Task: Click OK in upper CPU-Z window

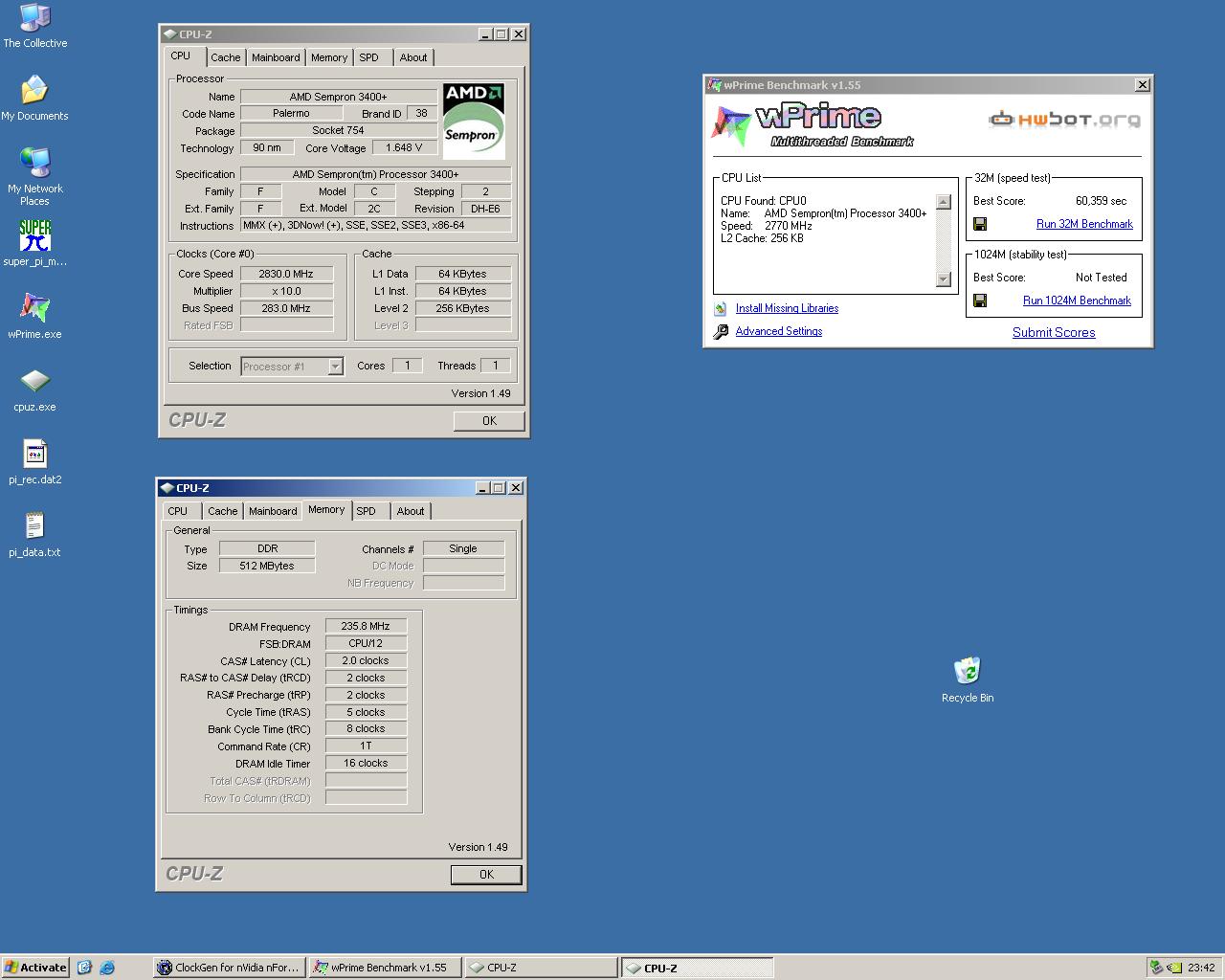Action: [489, 421]
